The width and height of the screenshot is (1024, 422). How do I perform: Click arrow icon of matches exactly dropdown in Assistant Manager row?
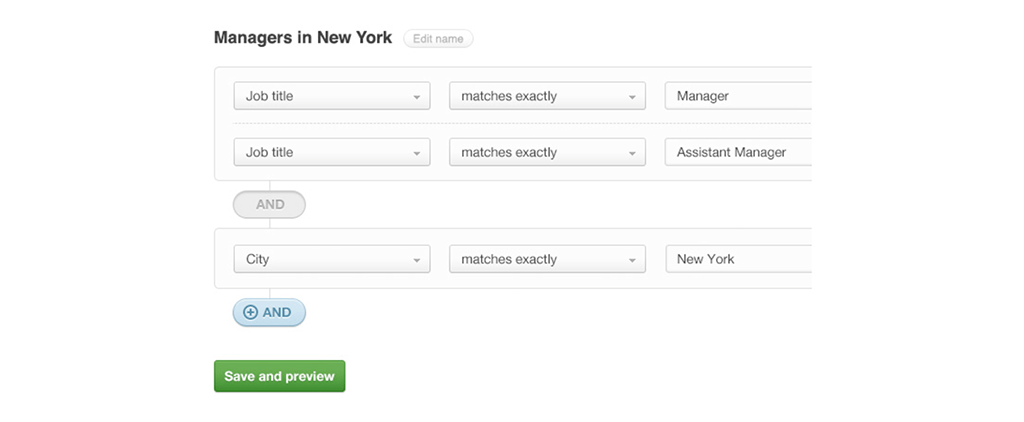pyautogui.click(x=632, y=153)
